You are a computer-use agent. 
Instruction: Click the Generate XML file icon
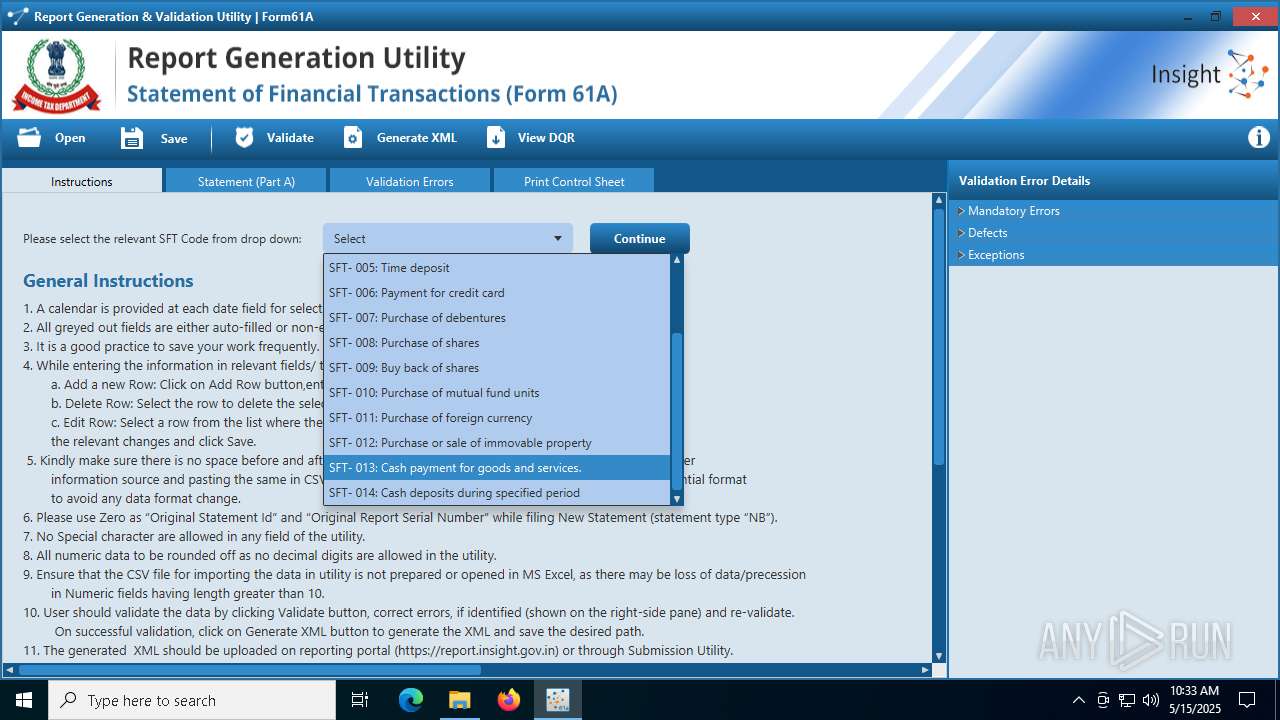(353, 138)
